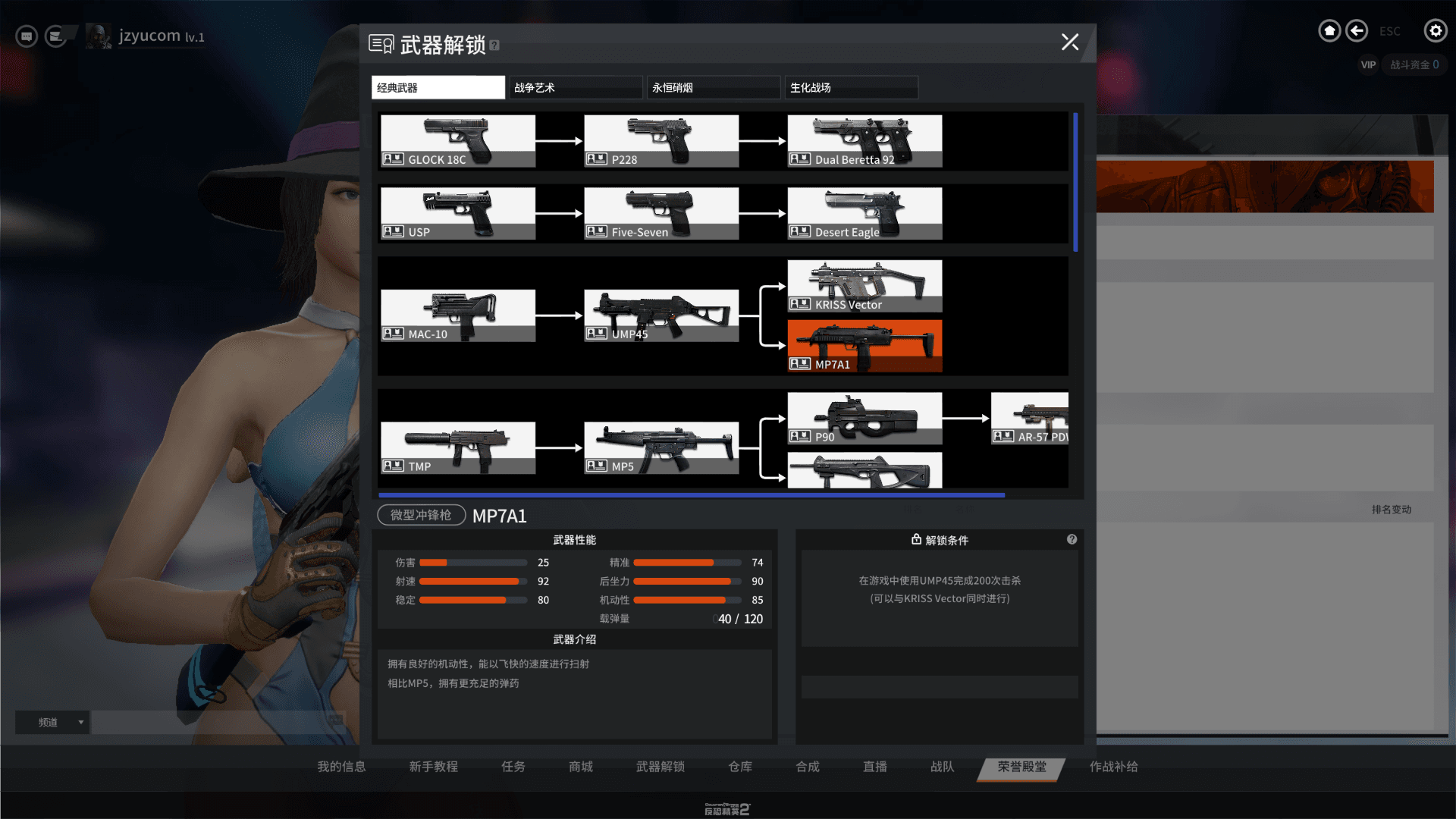Open the 永恒硝烟 tab
This screenshot has height=819, width=1456.
click(x=712, y=87)
